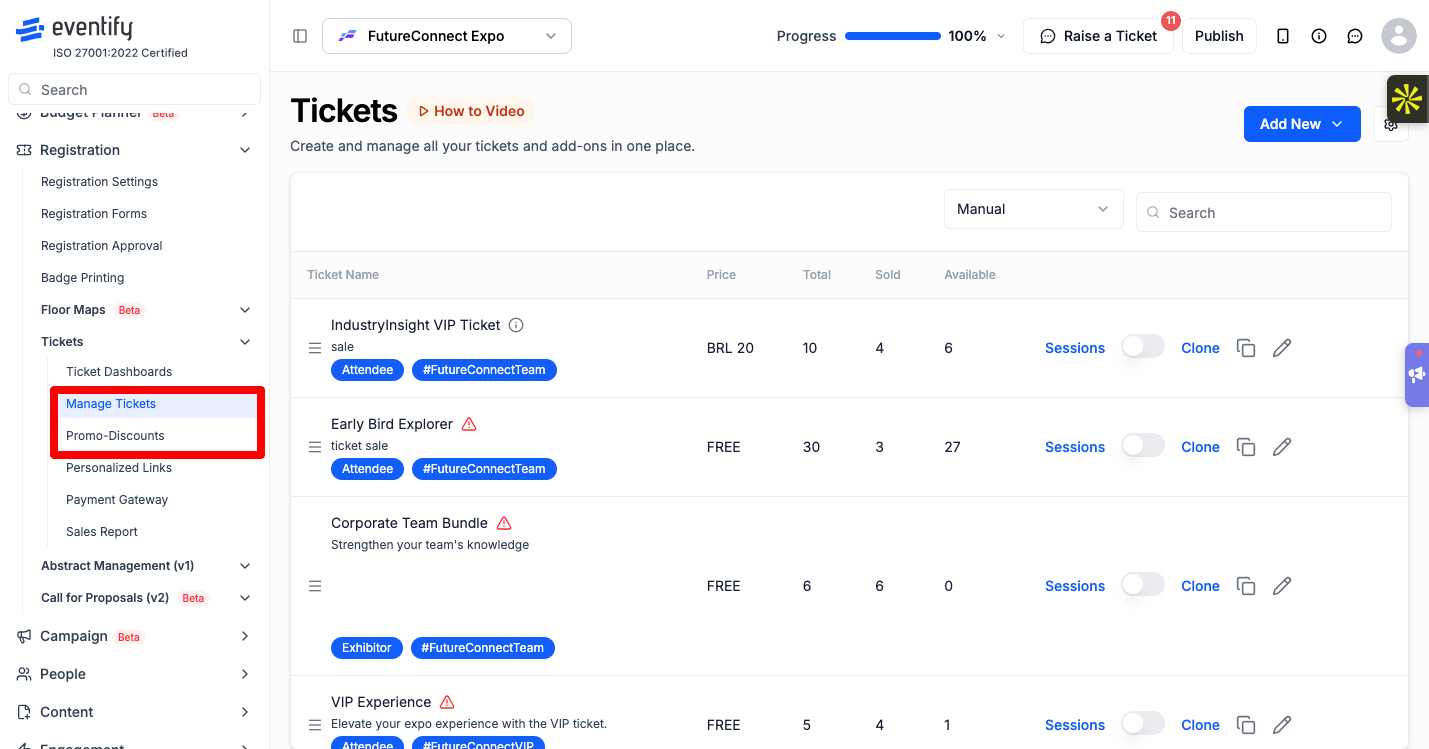Open the mobile preview icon
The image size is (1429, 749).
click(x=1283, y=36)
